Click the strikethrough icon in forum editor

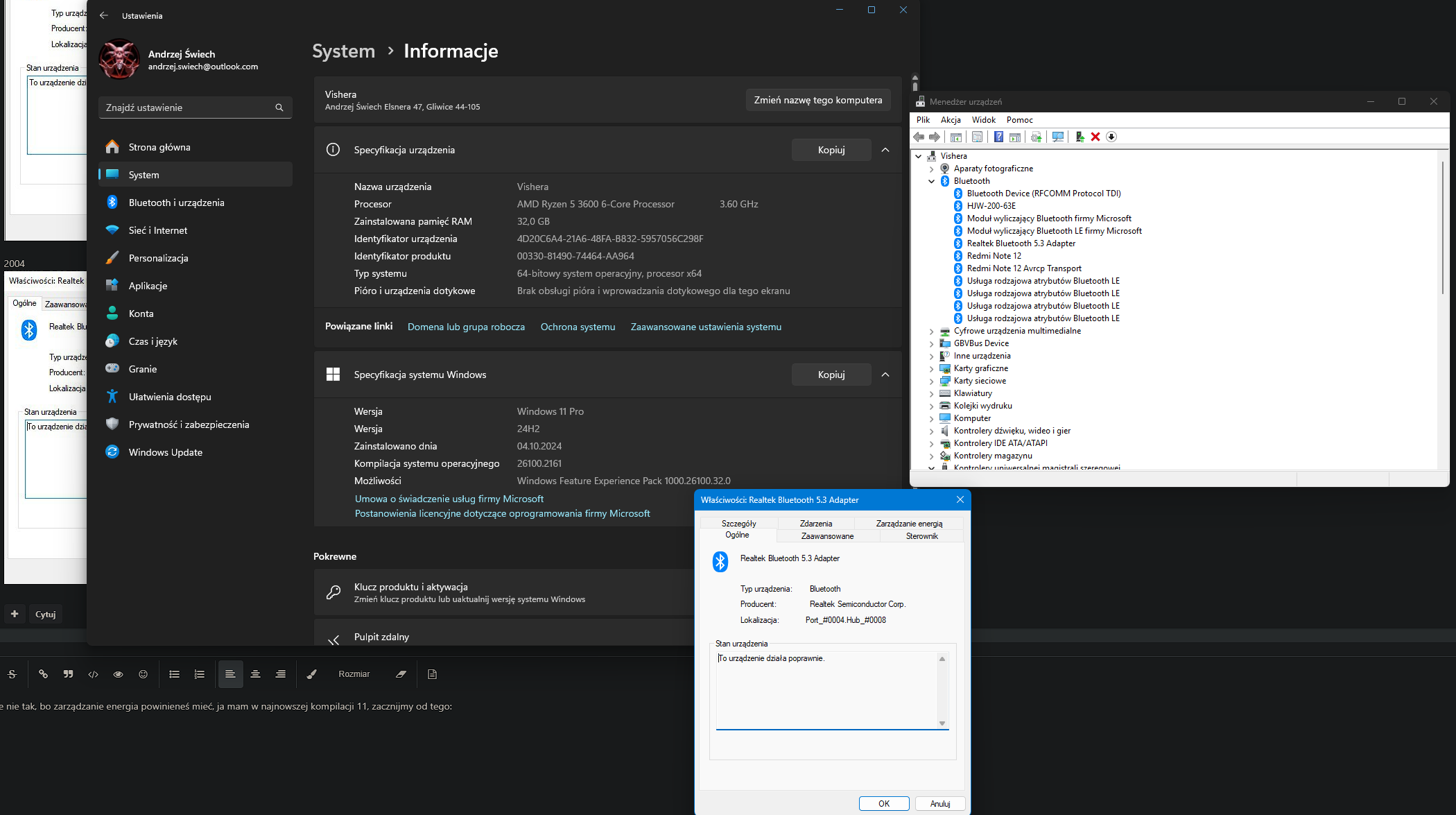(x=12, y=674)
